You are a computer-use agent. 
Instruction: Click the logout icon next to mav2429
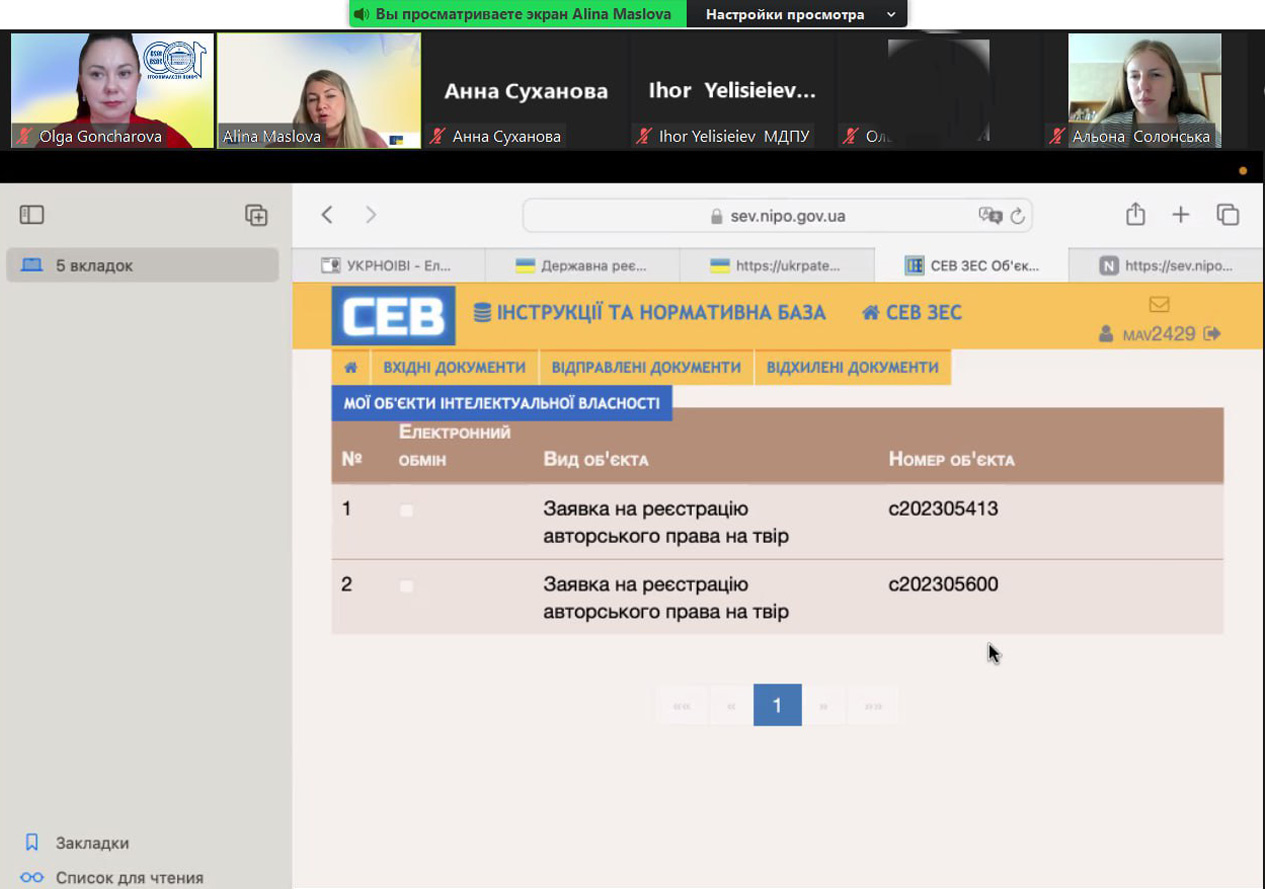pos(1212,334)
